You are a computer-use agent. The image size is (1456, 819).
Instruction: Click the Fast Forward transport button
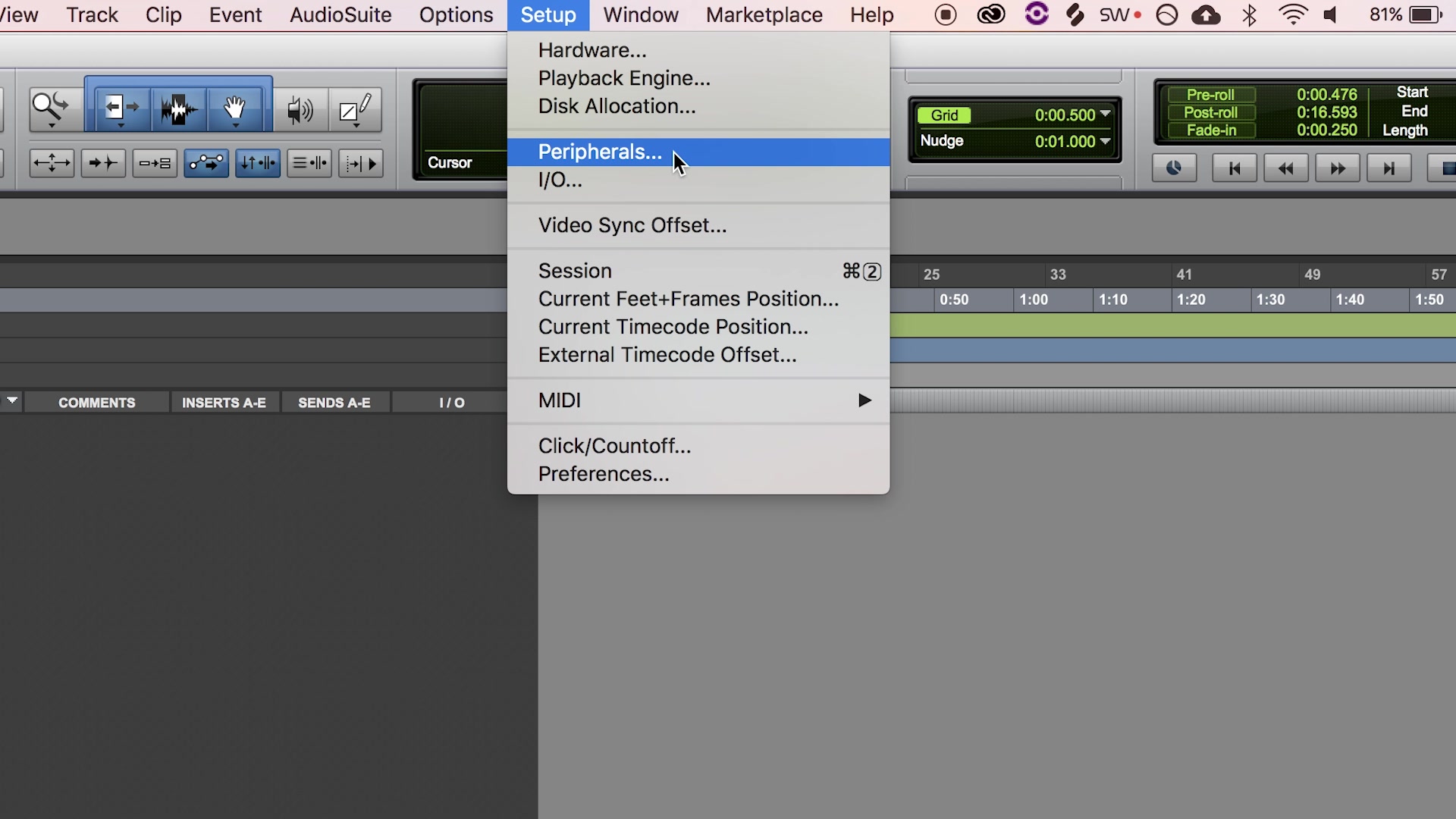coord(1337,168)
